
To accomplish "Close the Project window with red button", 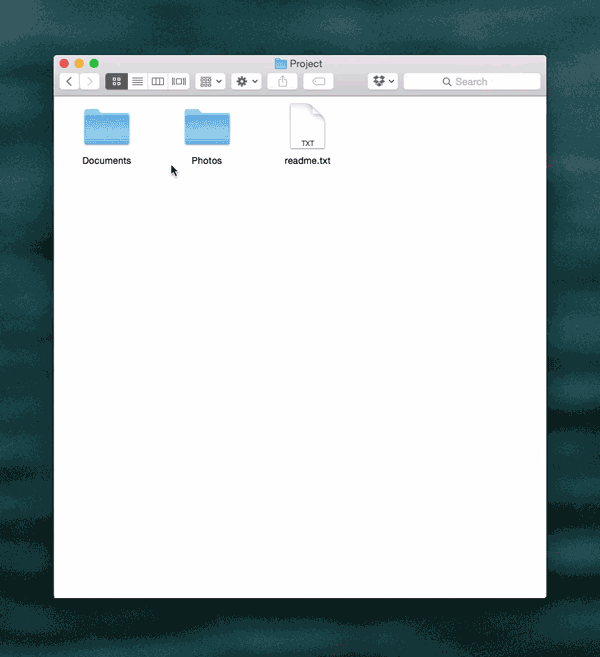I will click(64, 63).
